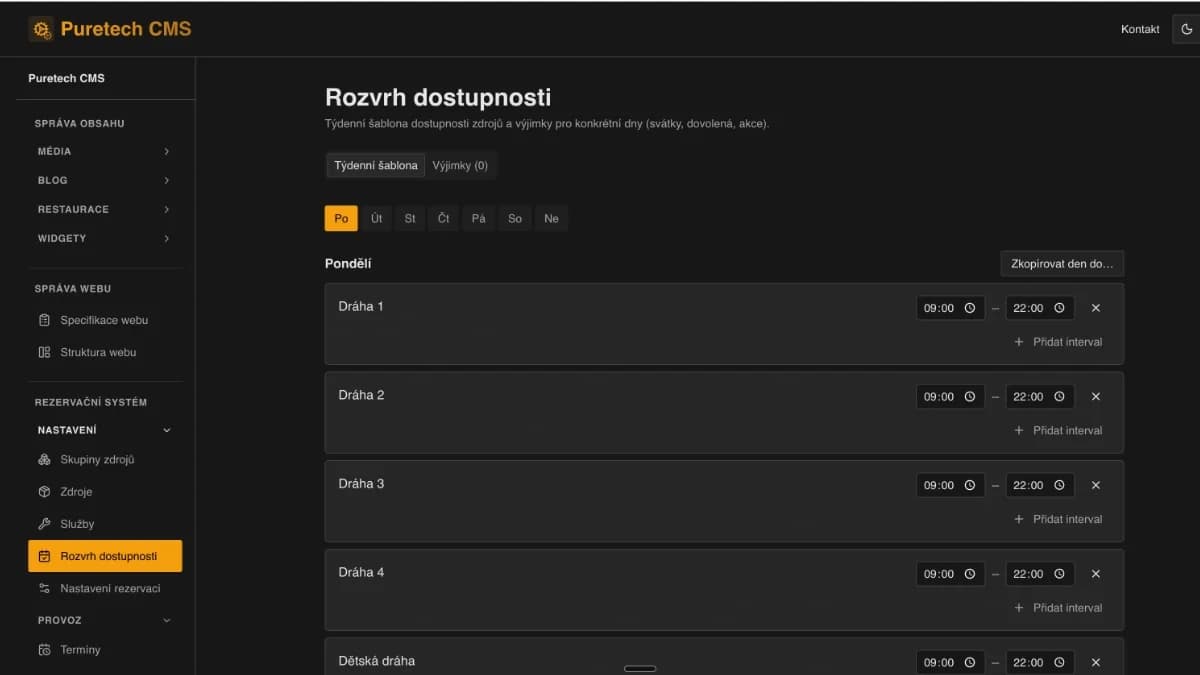1200x675 pixels.
Task: Open the Kontakt link
Action: click(x=1140, y=29)
